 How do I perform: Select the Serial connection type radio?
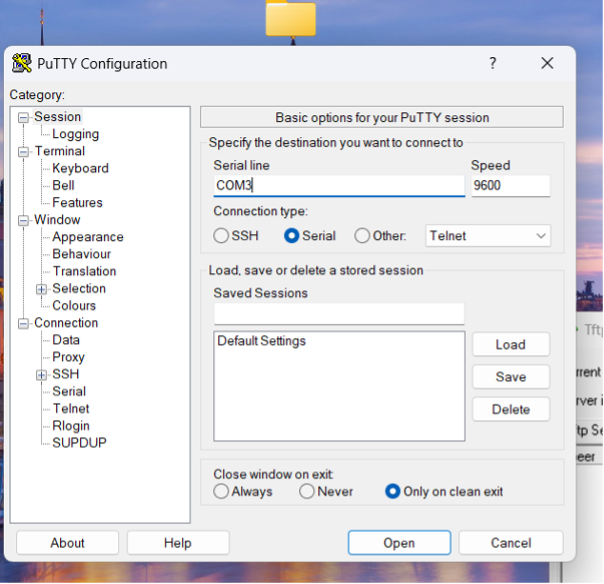coord(292,236)
